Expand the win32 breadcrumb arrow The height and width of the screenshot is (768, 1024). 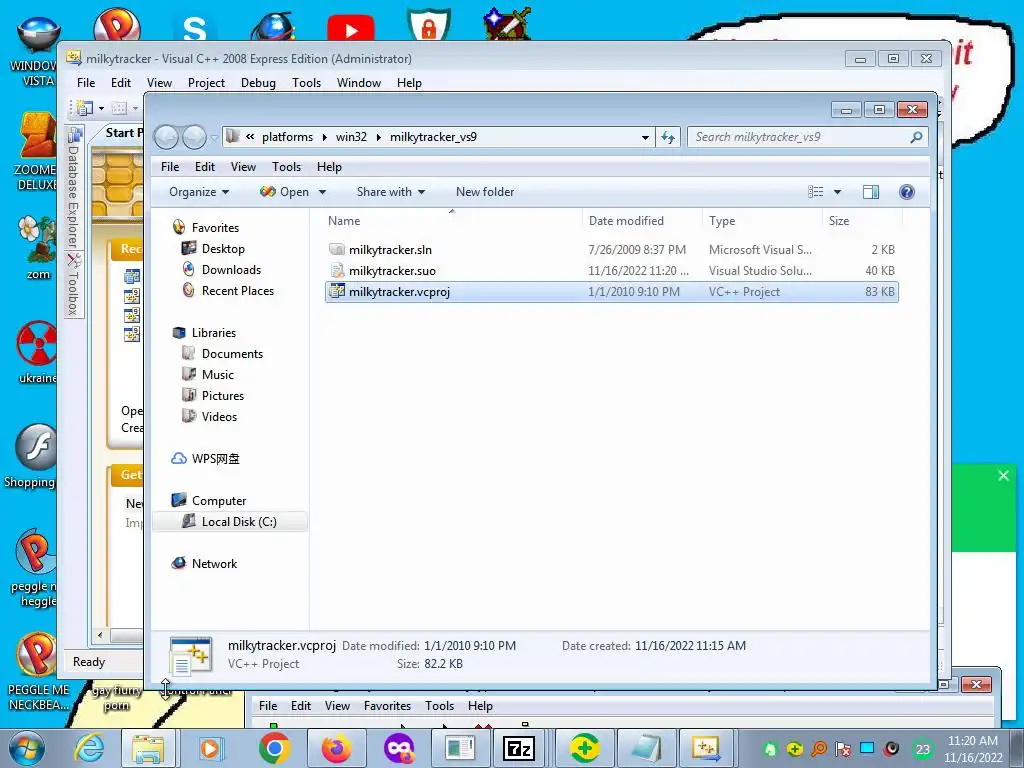coord(379,137)
